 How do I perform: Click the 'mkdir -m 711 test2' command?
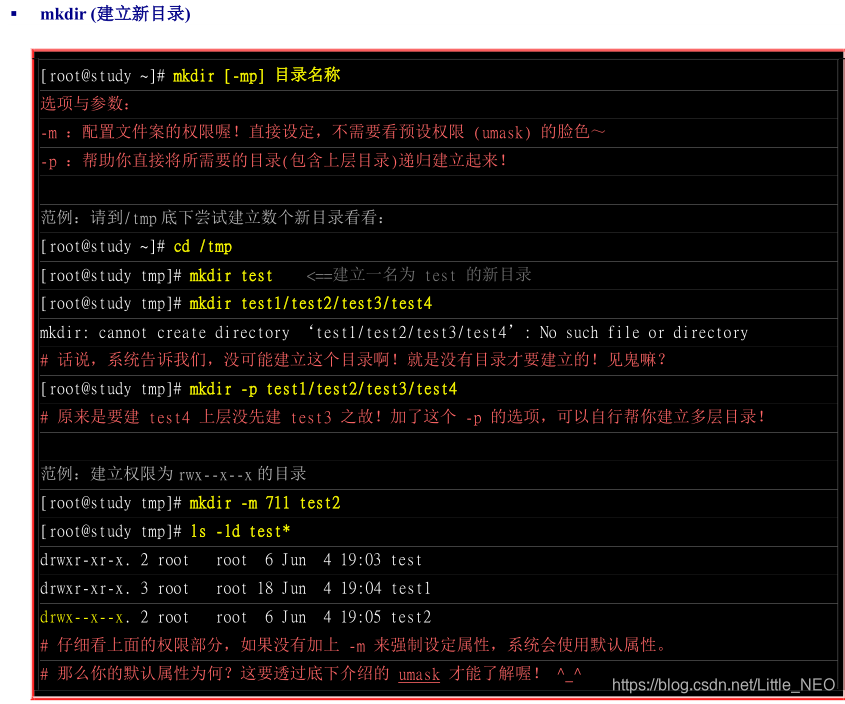click(x=265, y=503)
